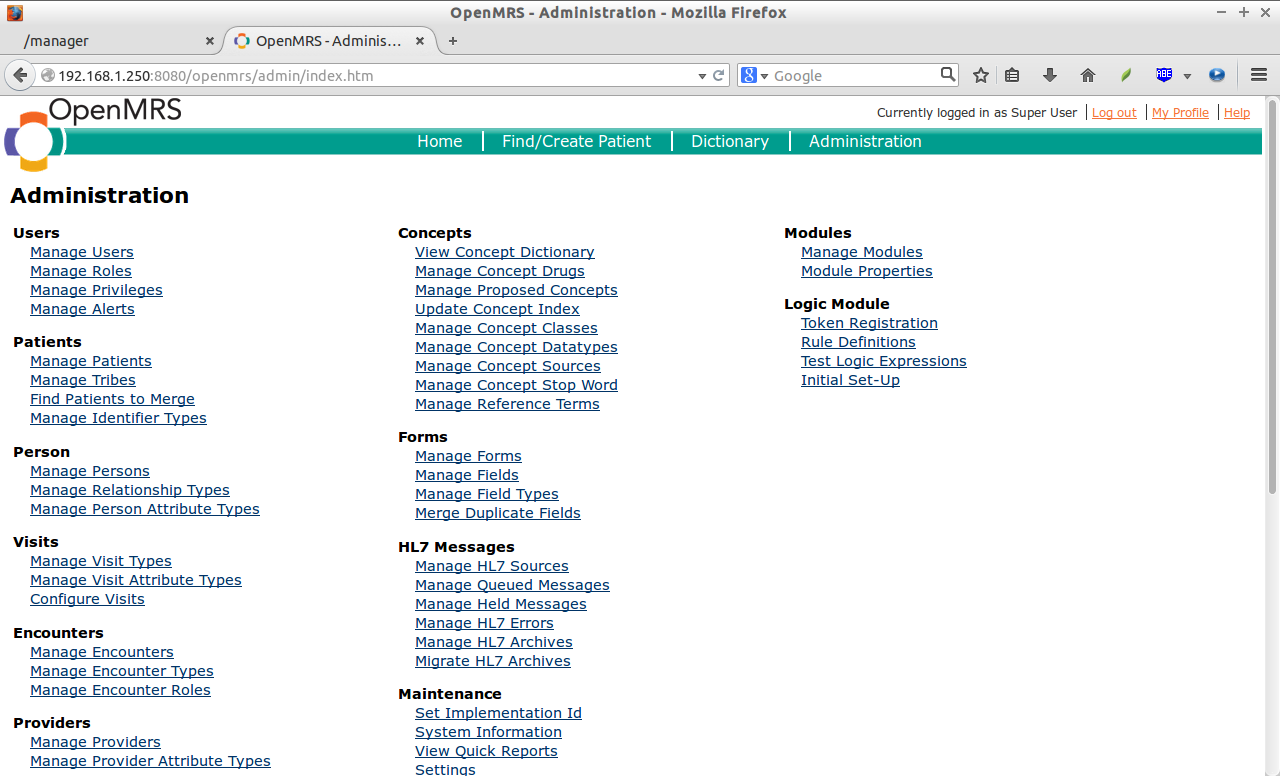This screenshot has height=776, width=1280.
Task: Click the blue globe extension icon
Action: coord(1217,75)
